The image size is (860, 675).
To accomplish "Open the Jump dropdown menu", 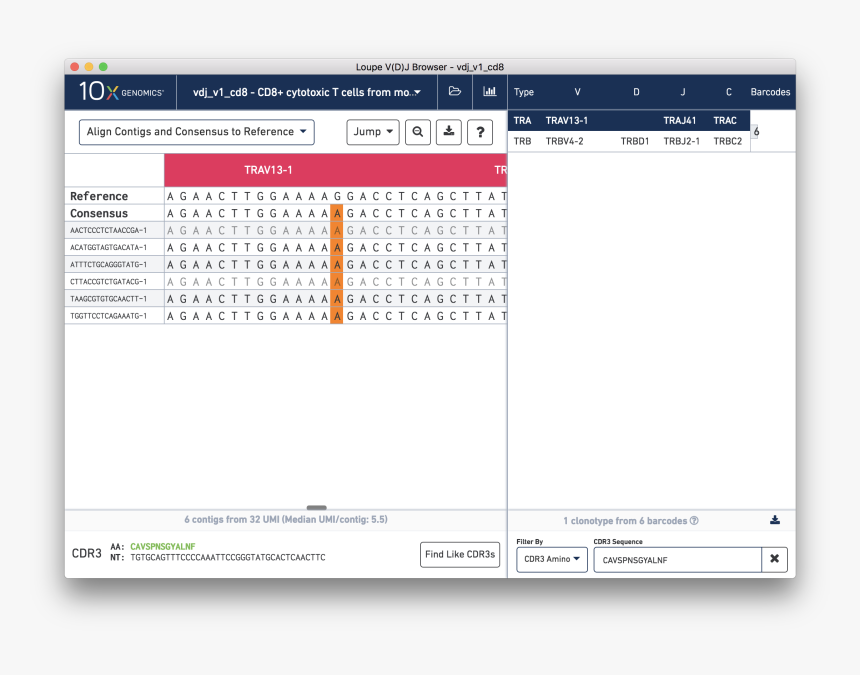I will click(x=373, y=132).
